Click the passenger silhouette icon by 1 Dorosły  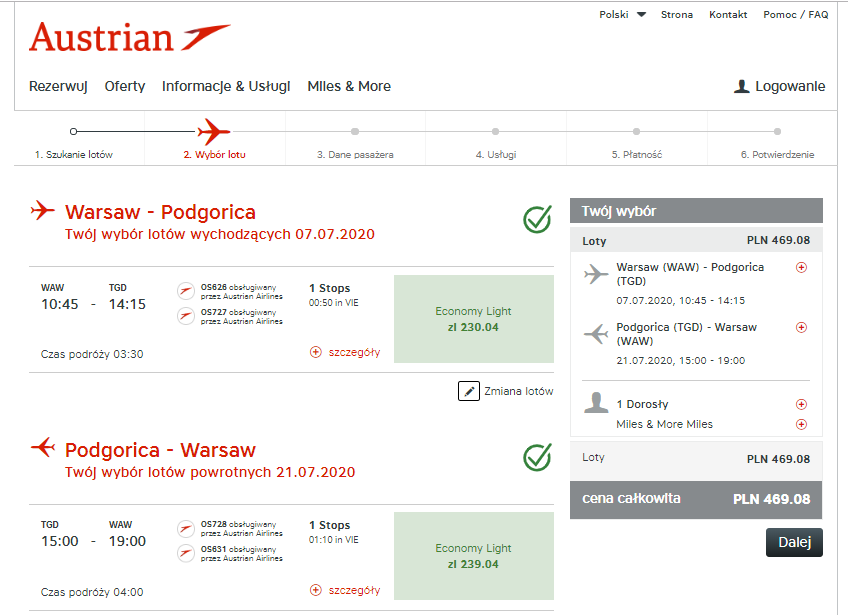pyautogui.click(x=596, y=402)
